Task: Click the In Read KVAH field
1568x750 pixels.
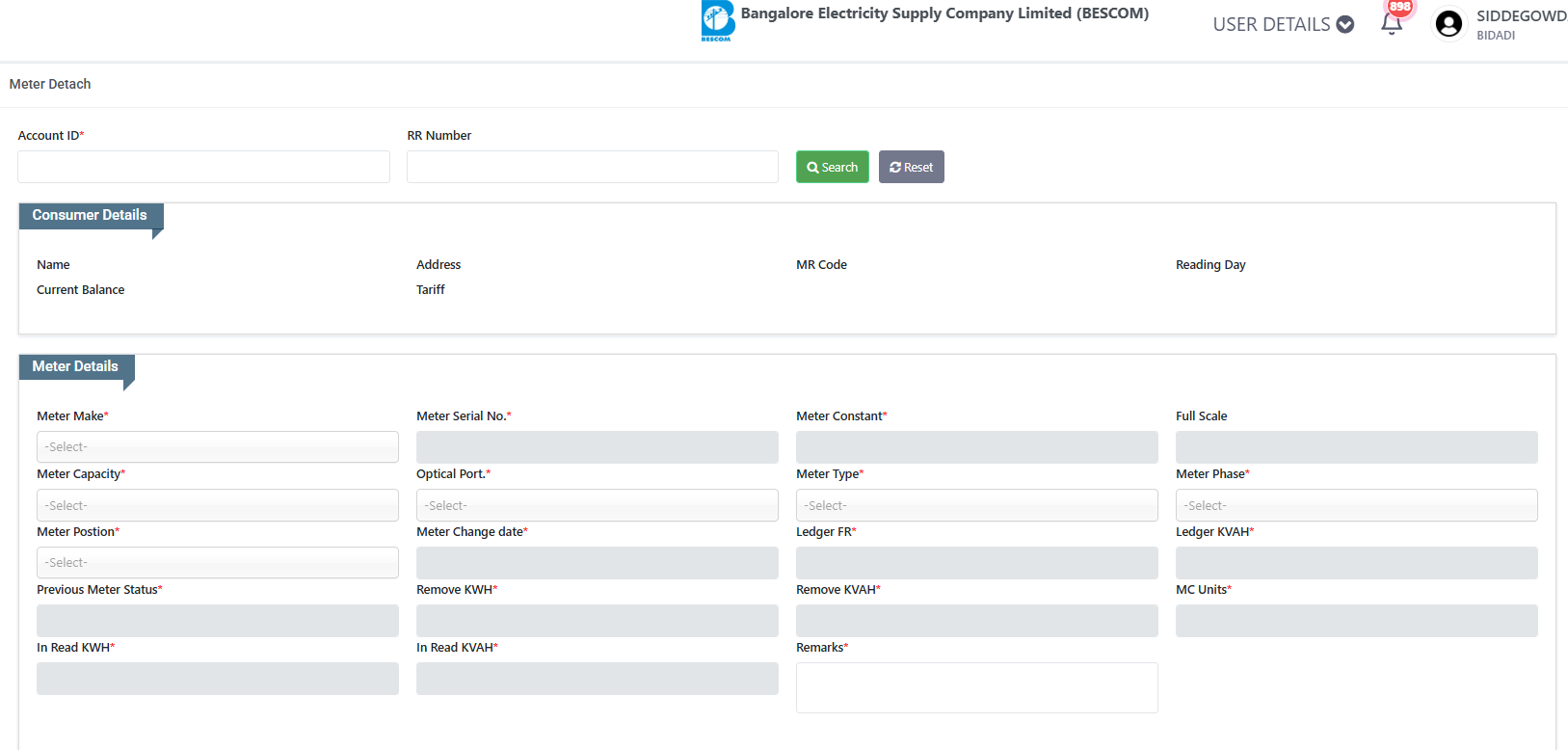Action: tap(598, 679)
